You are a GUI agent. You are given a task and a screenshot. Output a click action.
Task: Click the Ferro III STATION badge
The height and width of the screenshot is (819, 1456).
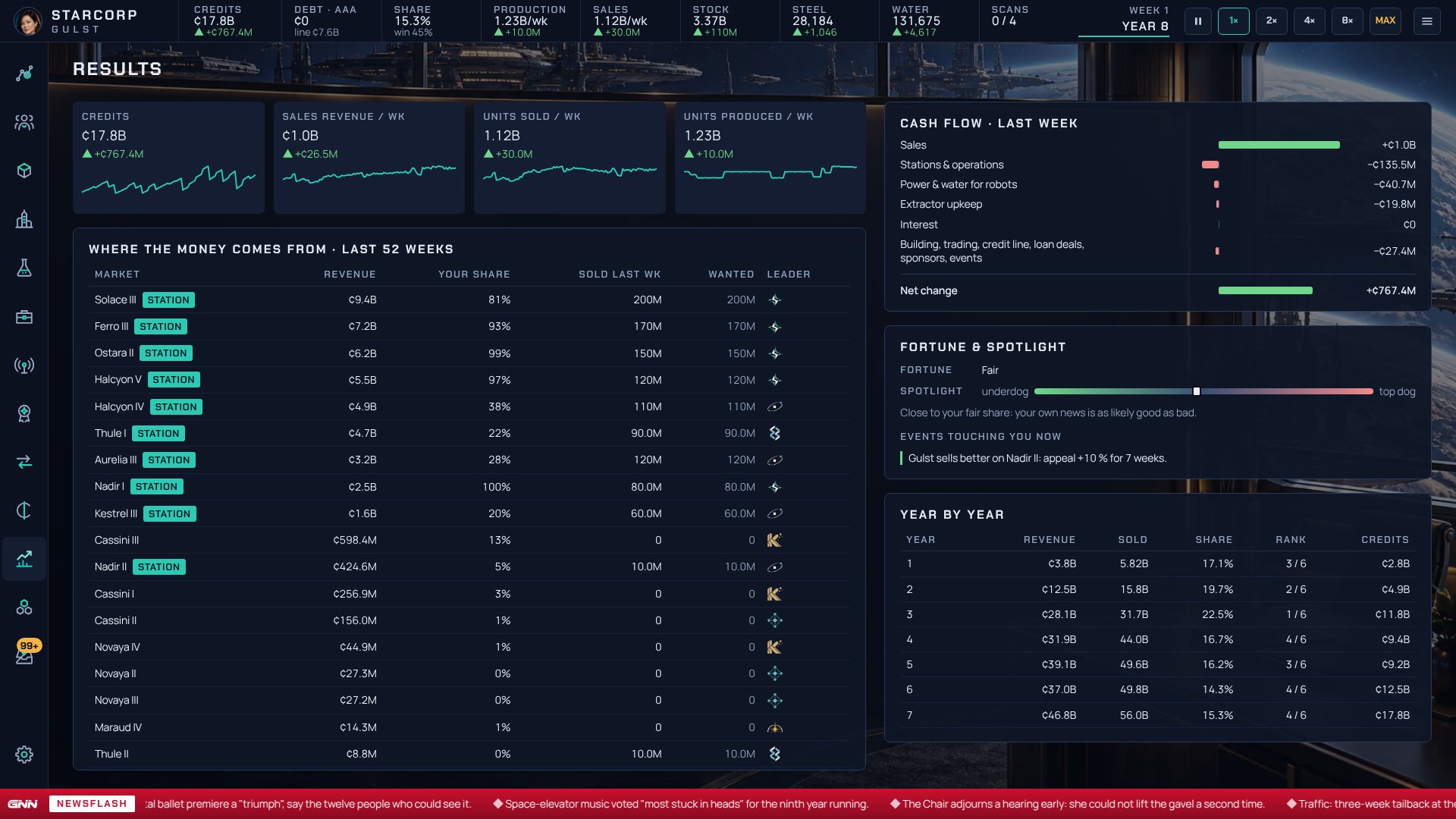click(161, 327)
